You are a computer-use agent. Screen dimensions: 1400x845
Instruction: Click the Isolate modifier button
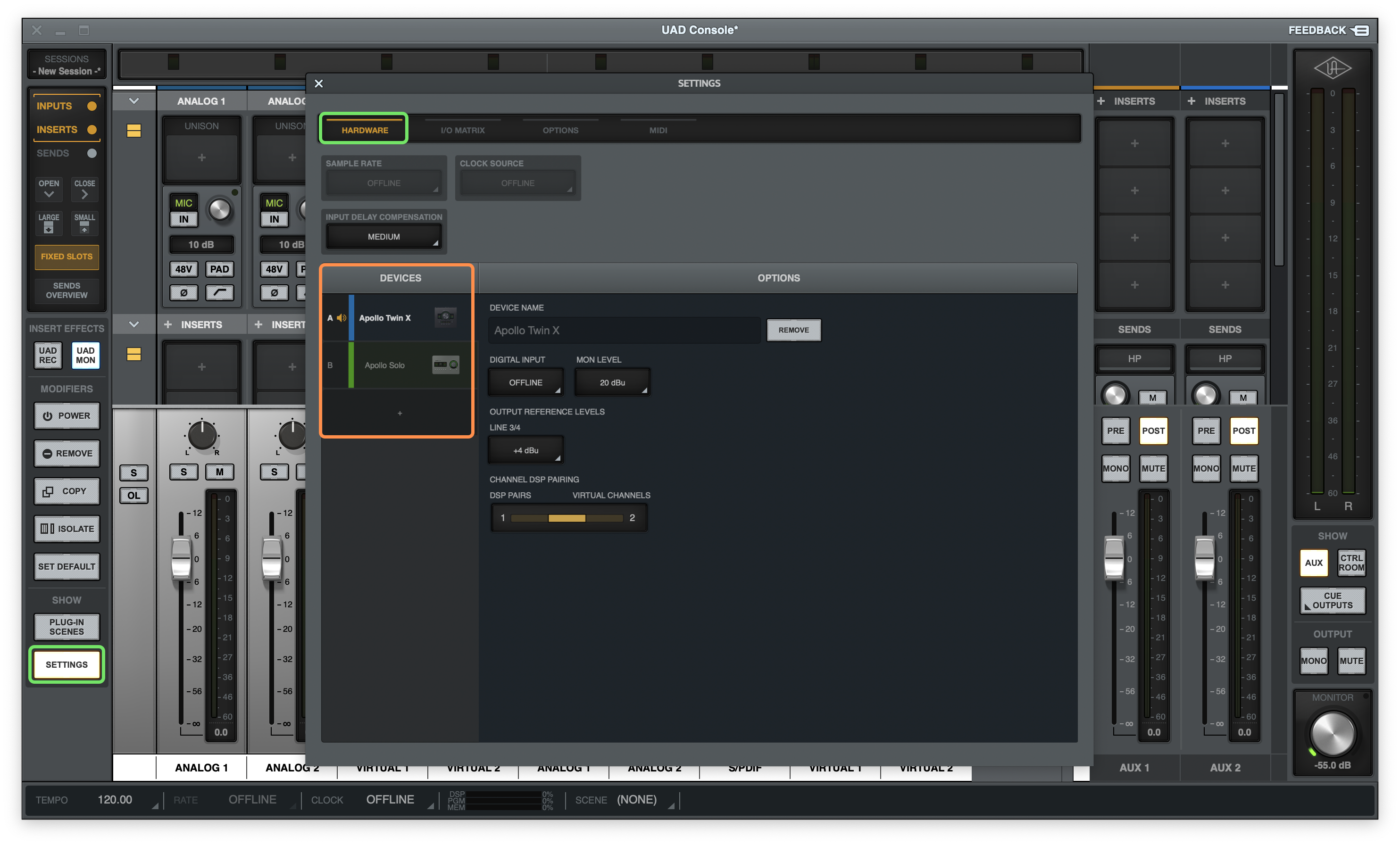[67, 529]
